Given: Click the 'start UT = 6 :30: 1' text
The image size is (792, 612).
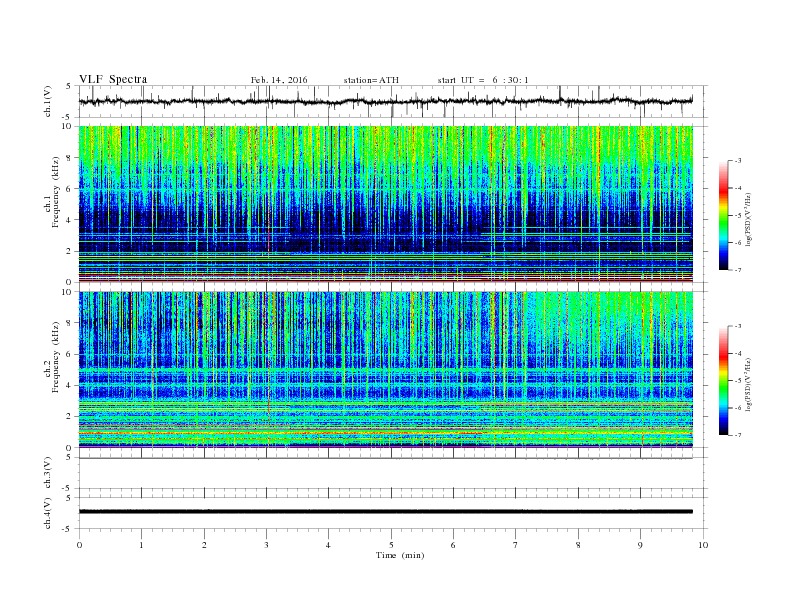Looking at the screenshot, I should (x=483, y=80).
